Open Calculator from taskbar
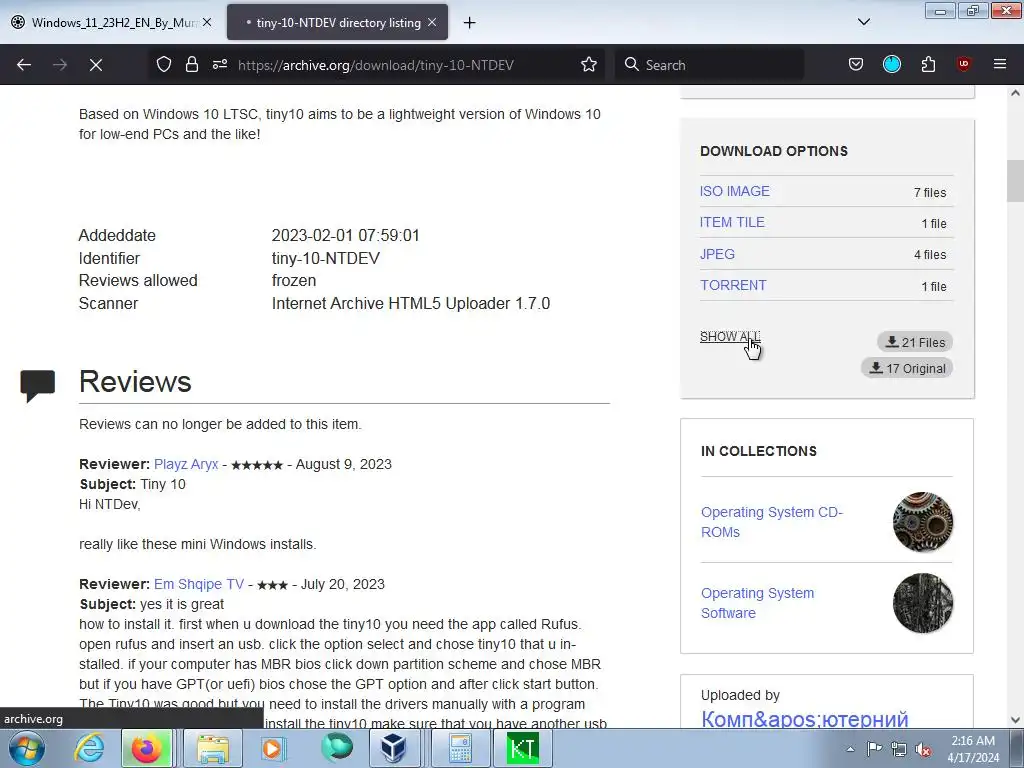This screenshot has height=768, width=1024. (x=460, y=748)
